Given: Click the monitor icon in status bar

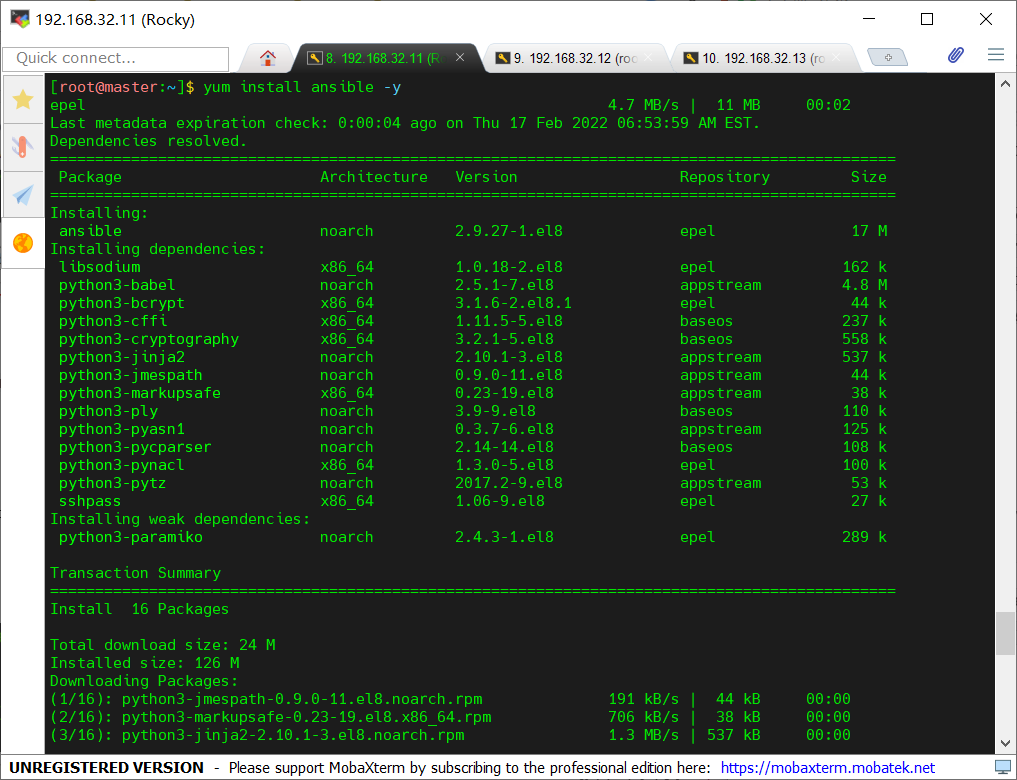Looking at the screenshot, I should [1003, 767].
